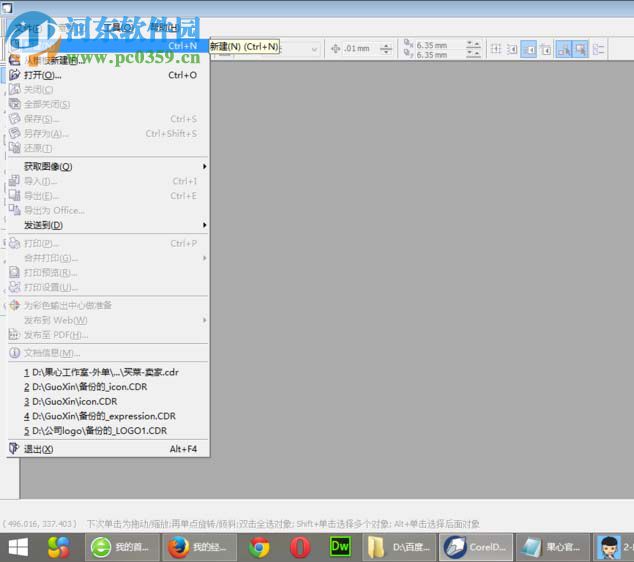This screenshot has width=634, height=562.
Task: Select 导出为 Office... entry
Action: click(x=108, y=210)
